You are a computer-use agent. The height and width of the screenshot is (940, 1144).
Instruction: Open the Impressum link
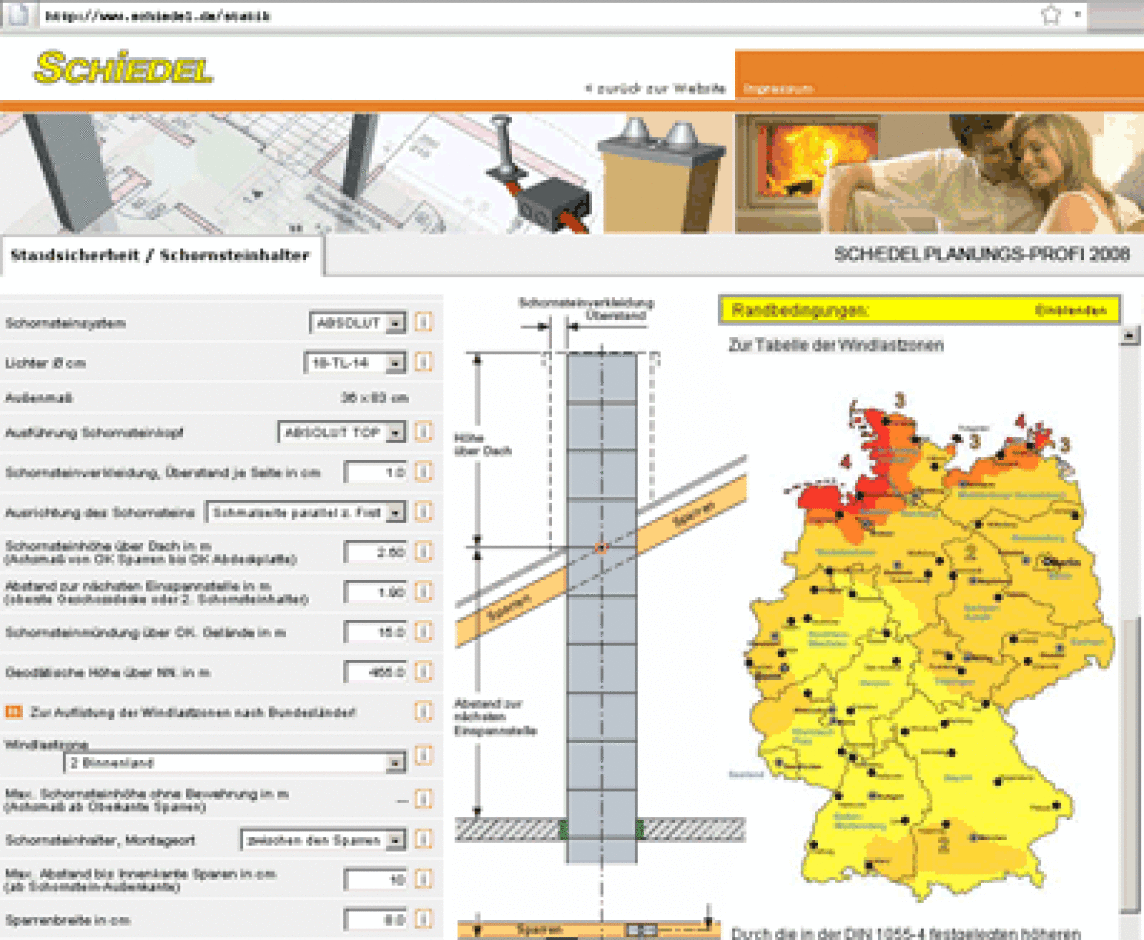click(x=778, y=89)
